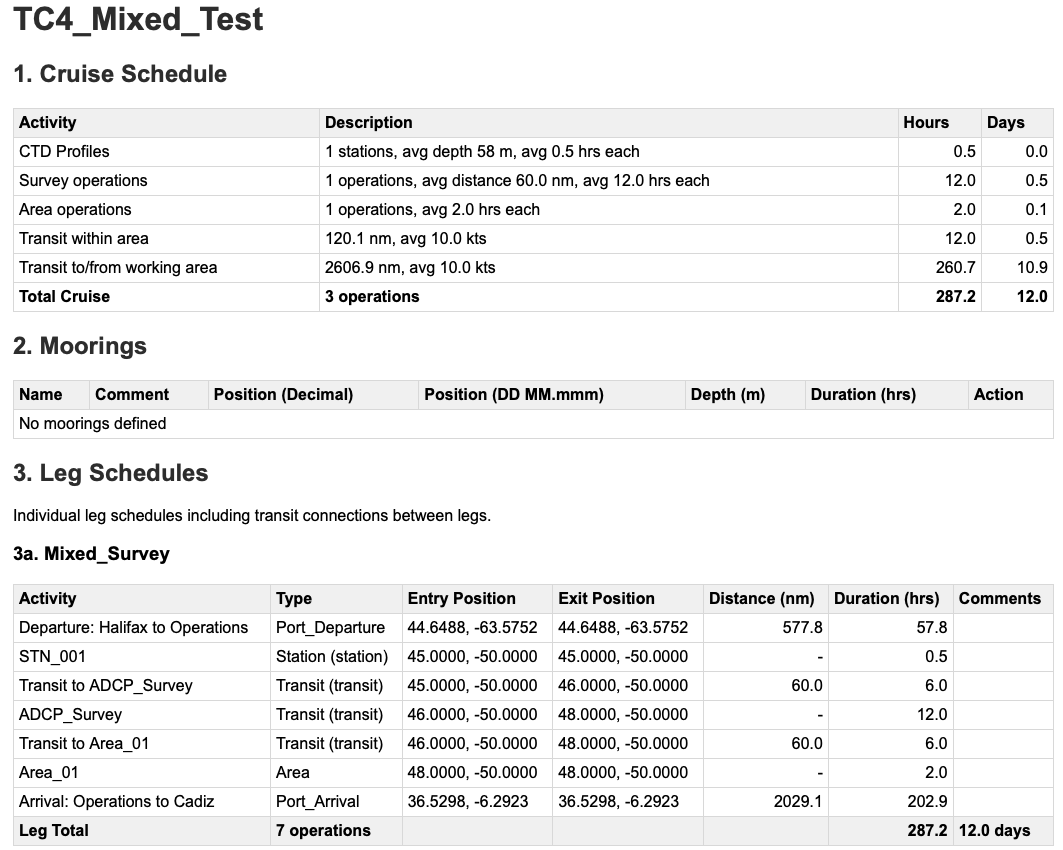Select the "3a. Mixed_Survey" subheading

[91, 554]
